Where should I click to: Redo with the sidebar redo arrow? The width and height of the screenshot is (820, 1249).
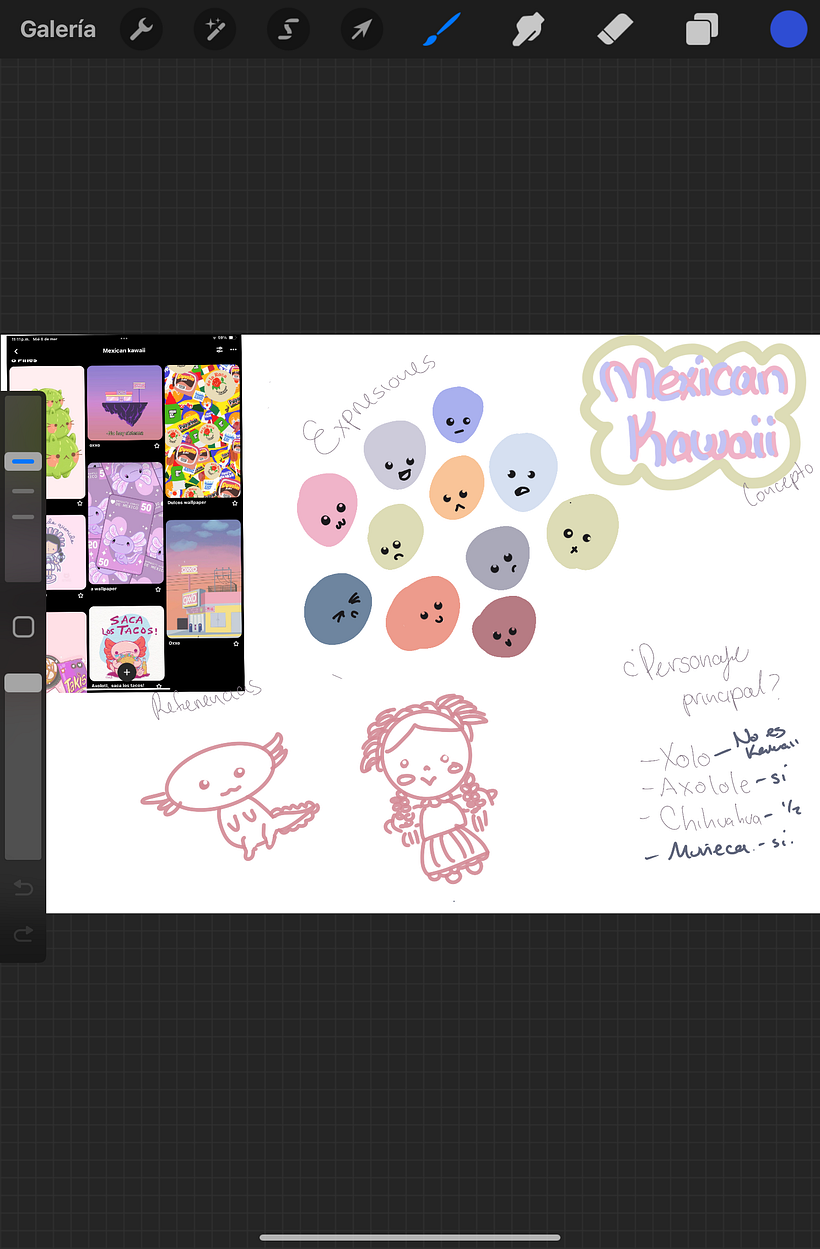(23, 934)
